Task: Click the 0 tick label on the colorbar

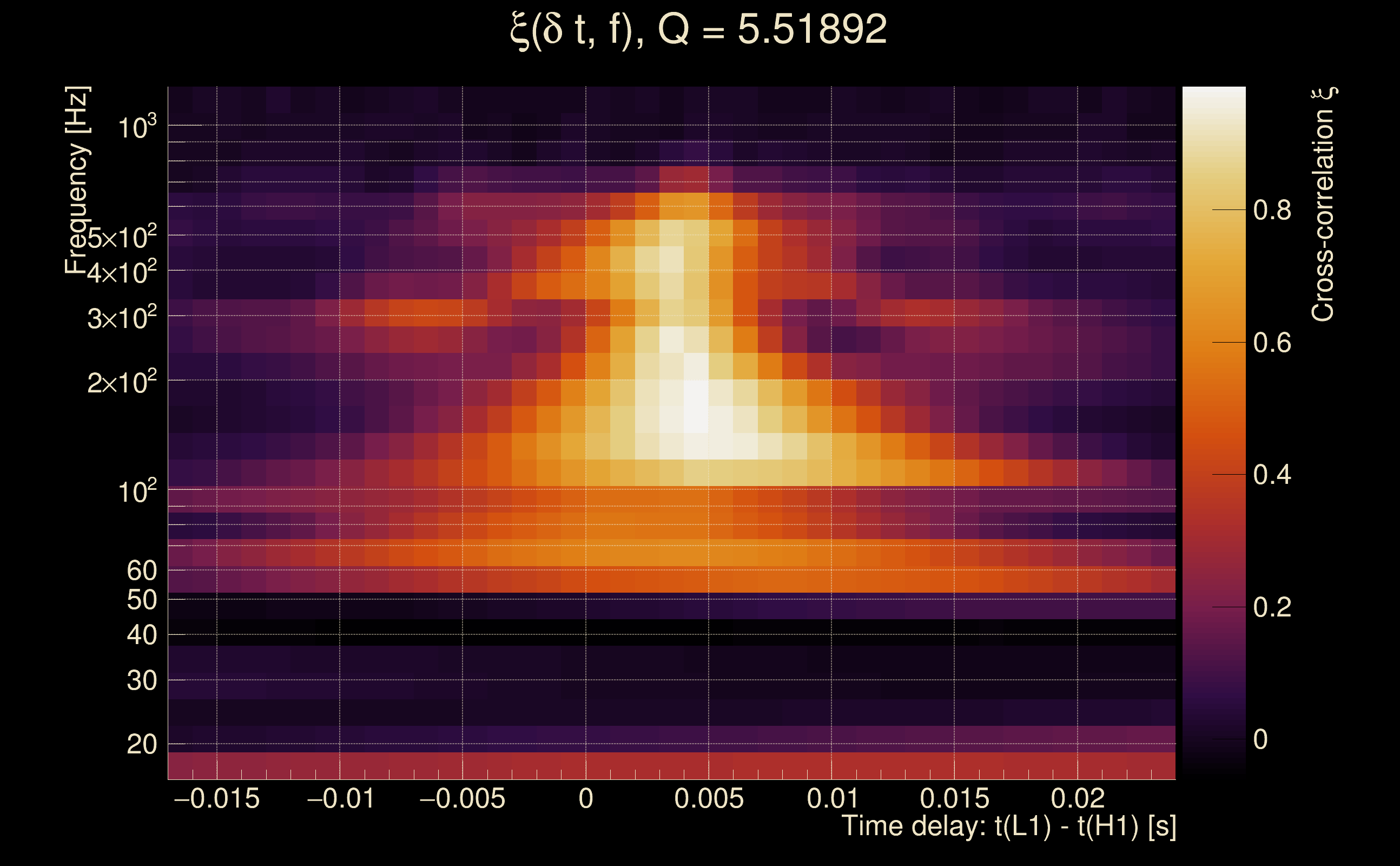Action: coord(1260,739)
